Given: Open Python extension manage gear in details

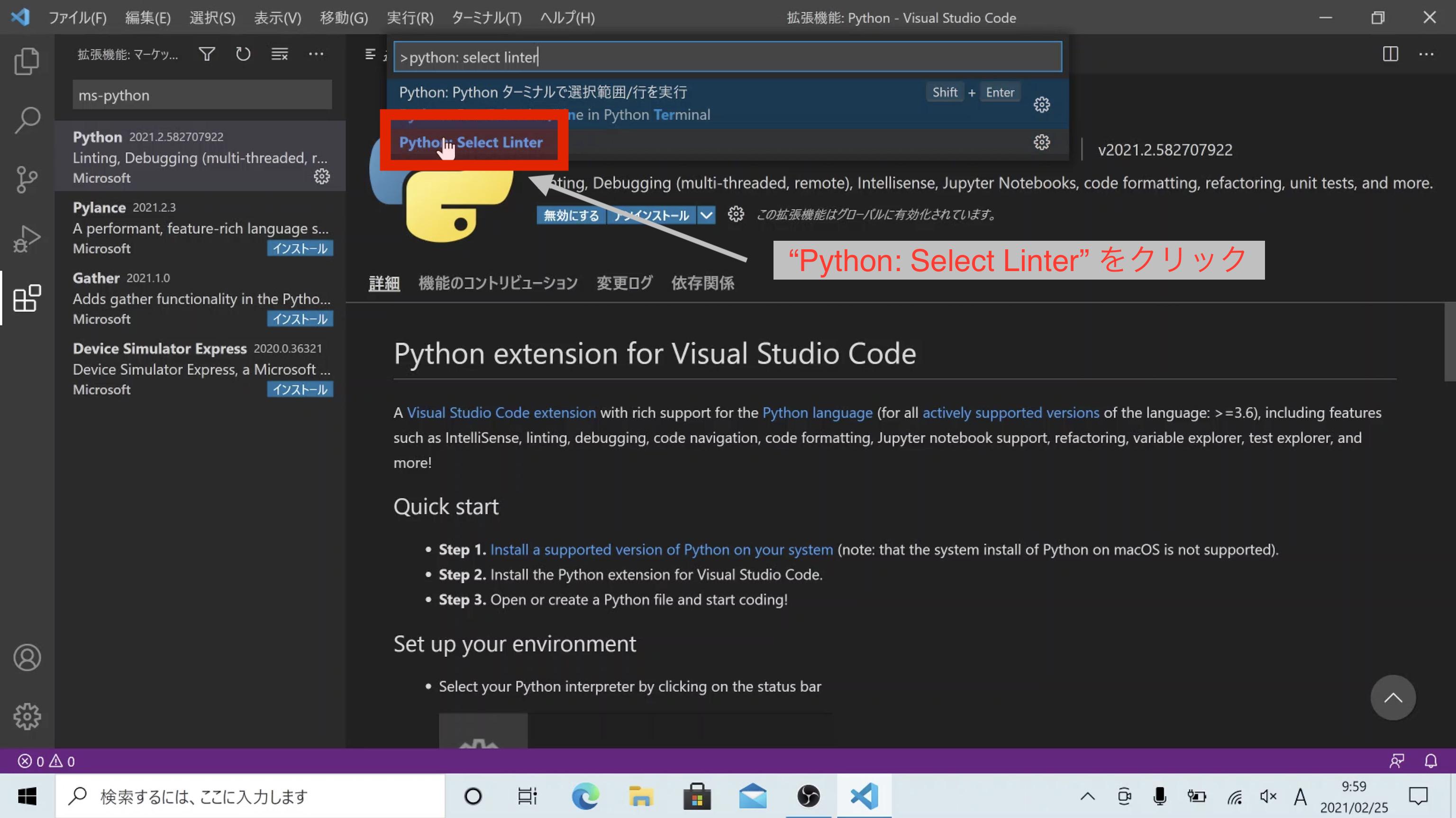Looking at the screenshot, I should pos(736,214).
